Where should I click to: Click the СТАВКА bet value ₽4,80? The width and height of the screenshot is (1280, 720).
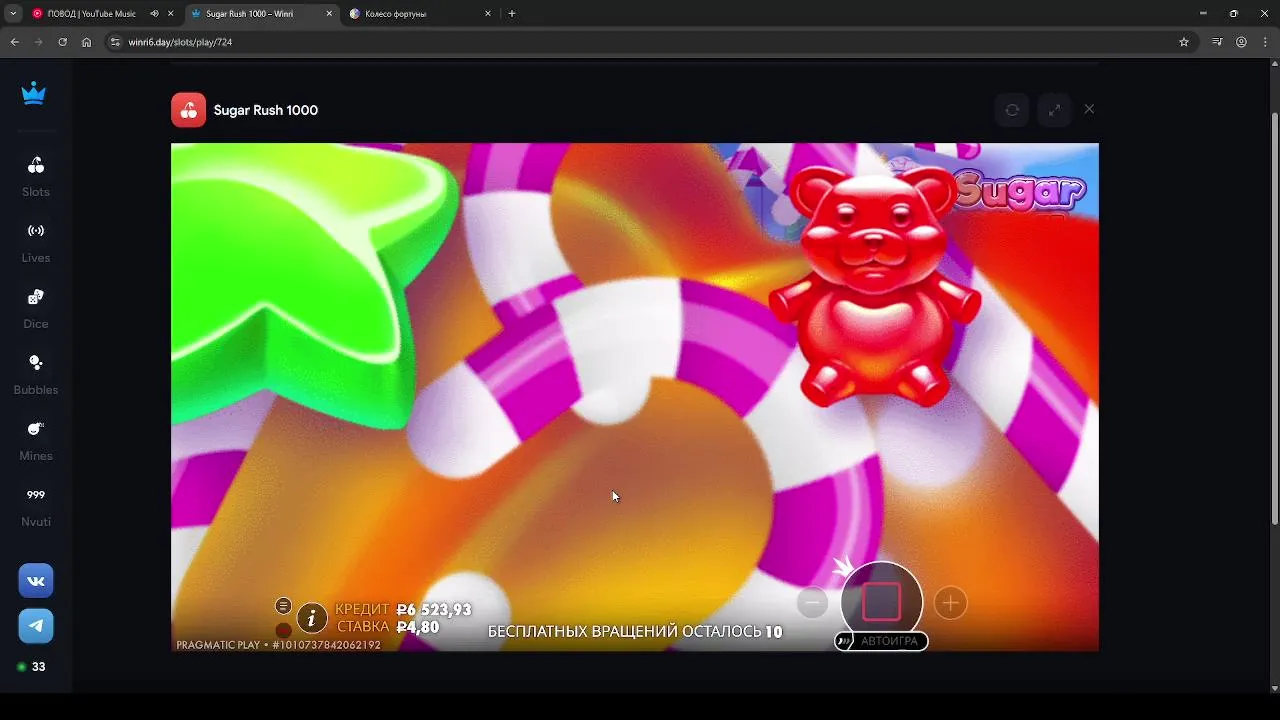pos(418,627)
